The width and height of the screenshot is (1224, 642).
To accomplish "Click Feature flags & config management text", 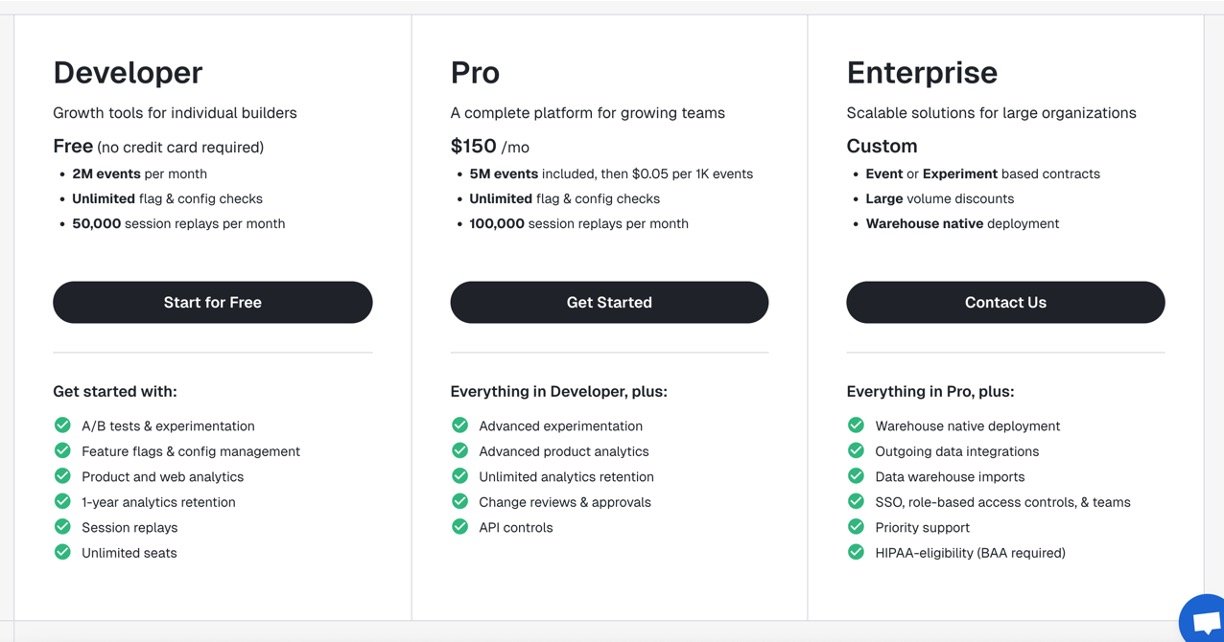I will pyautogui.click(x=191, y=451).
